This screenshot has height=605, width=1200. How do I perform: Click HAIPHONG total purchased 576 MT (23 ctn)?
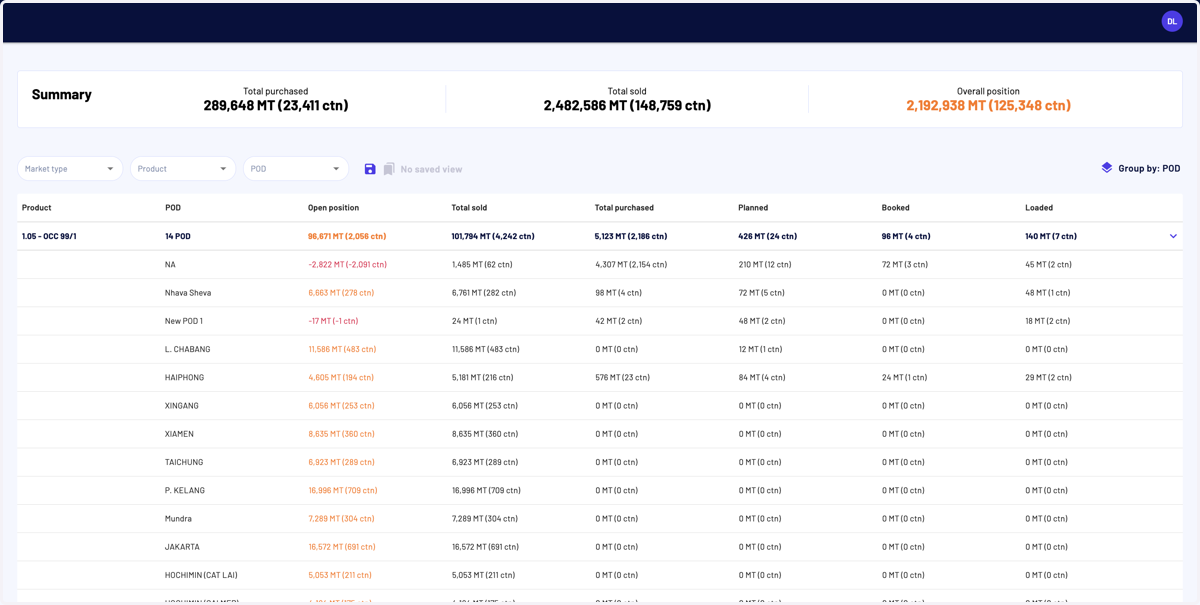[622, 378]
